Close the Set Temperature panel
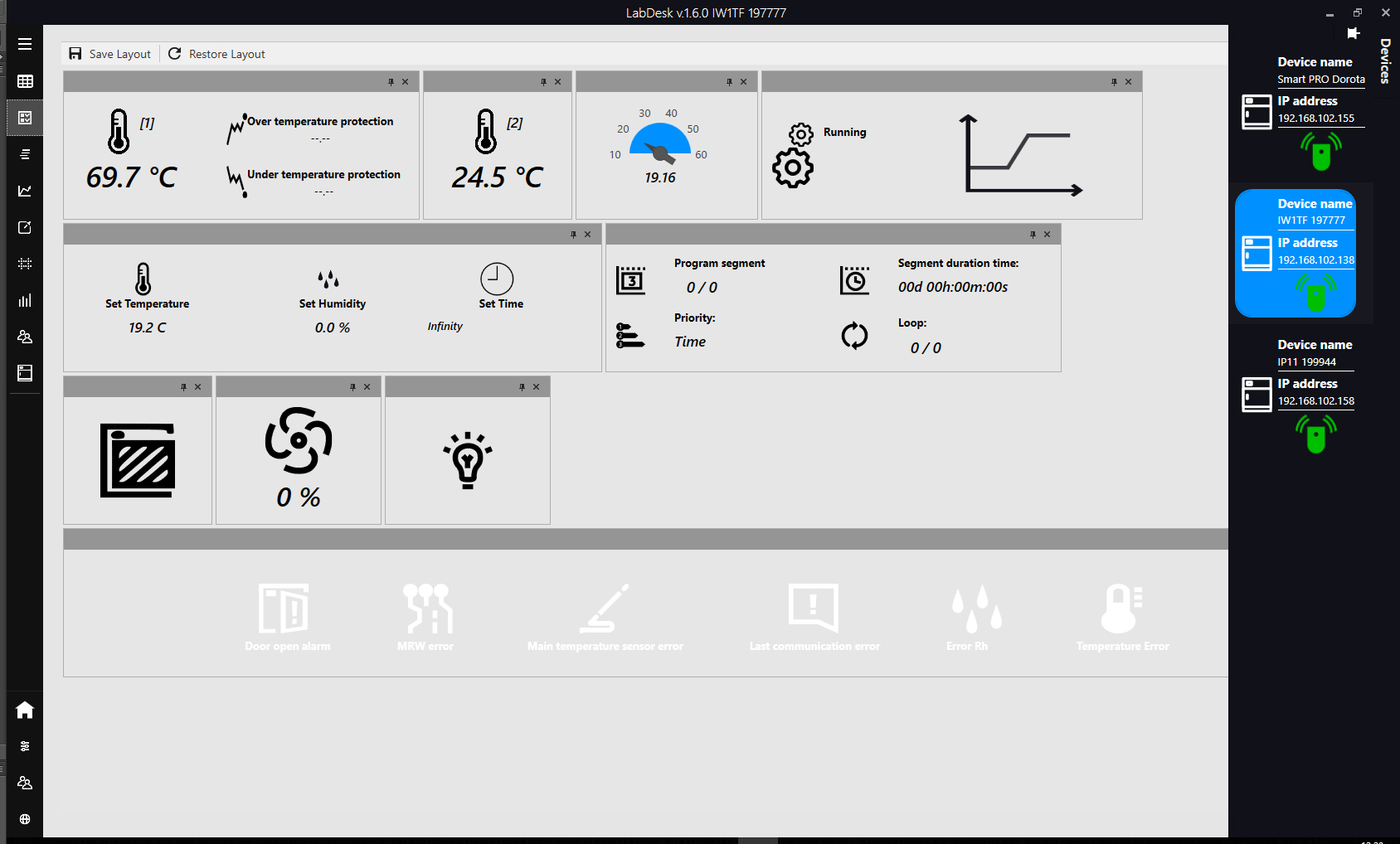The image size is (1400, 844). click(587, 235)
